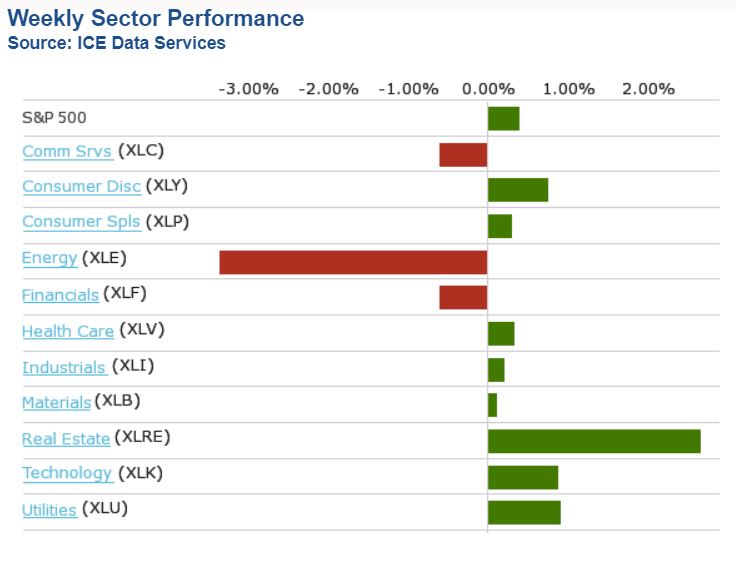Click the Utilities sector link
Image resolution: width=736 pixels, height=565 pixels.
pos(49,510)
